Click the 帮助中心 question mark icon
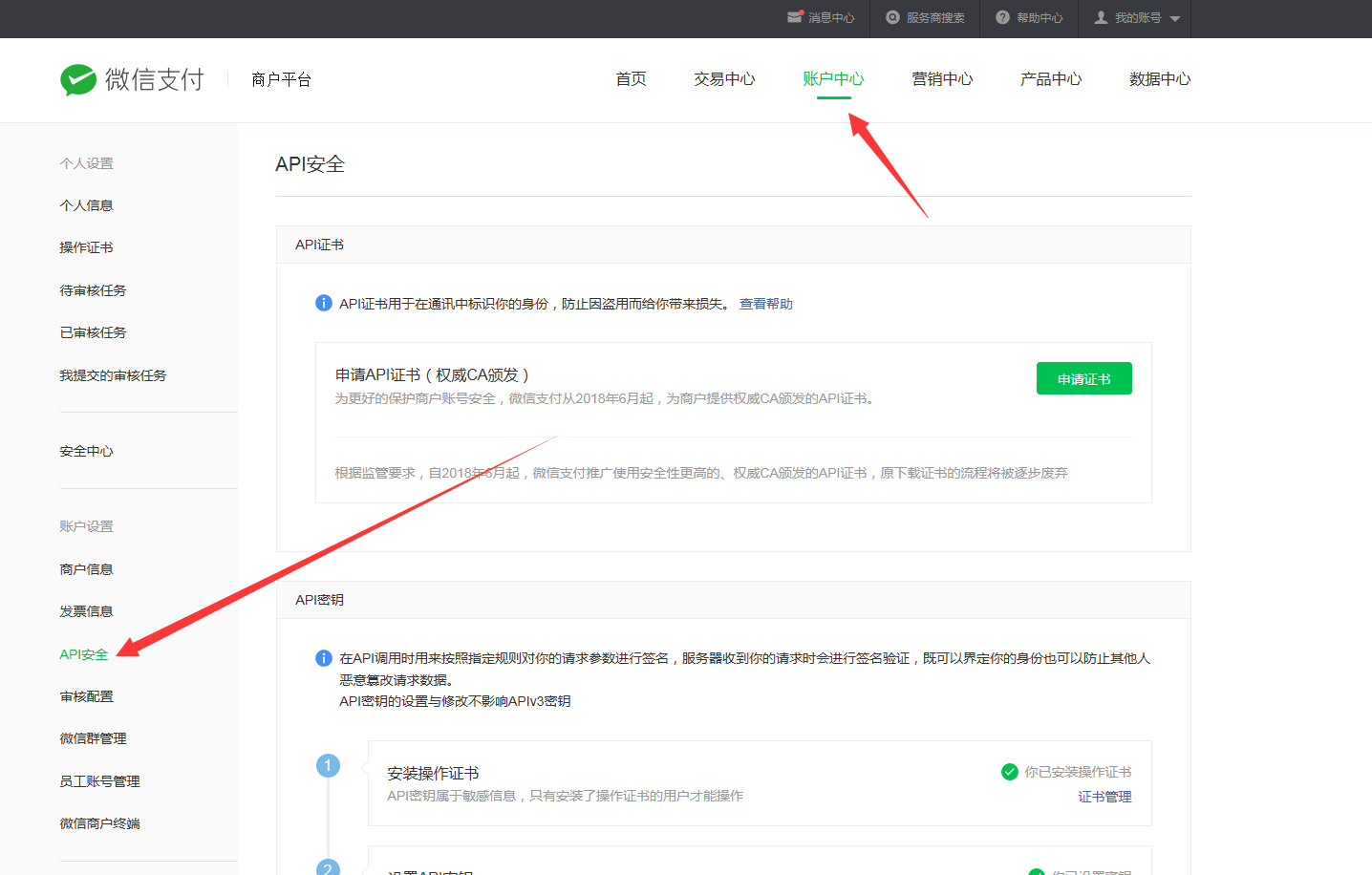 pyautogui.click(x=1002, y=17)
